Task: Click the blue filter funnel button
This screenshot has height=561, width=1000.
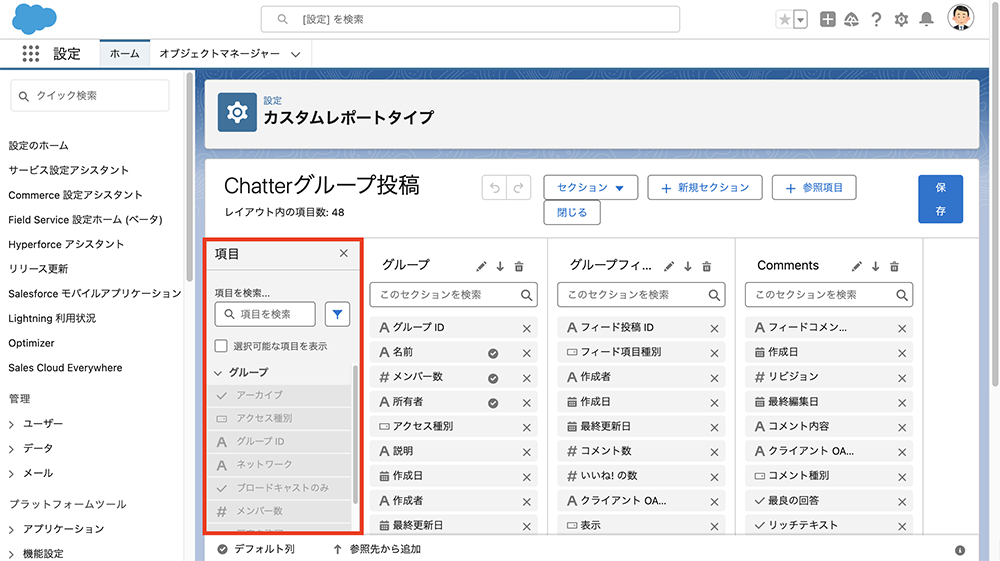Action: [x=337, y=314]
